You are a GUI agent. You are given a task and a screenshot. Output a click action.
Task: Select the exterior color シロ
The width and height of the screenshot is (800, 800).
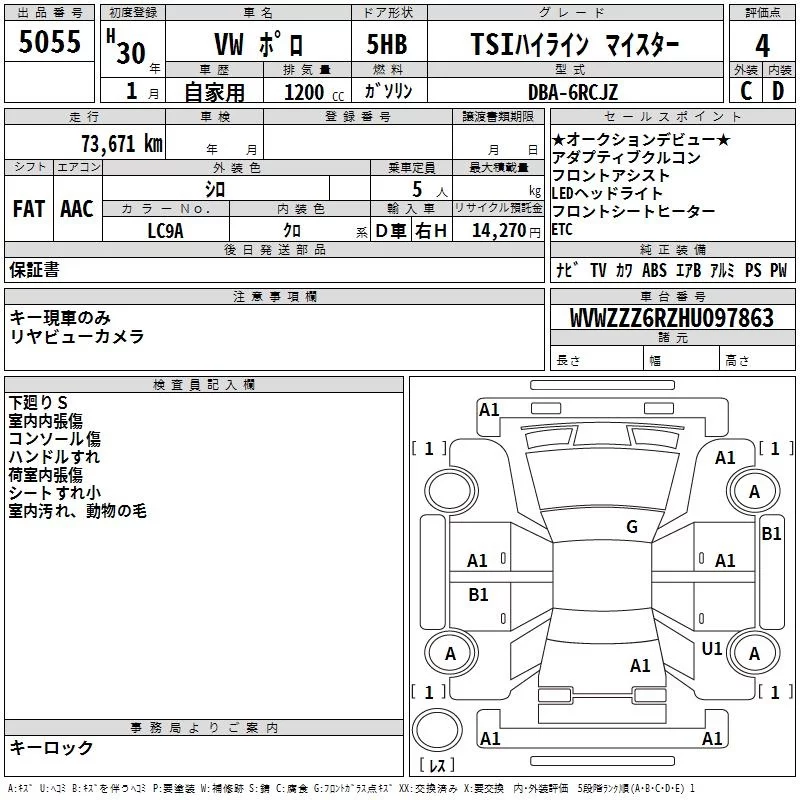point(215,189)
